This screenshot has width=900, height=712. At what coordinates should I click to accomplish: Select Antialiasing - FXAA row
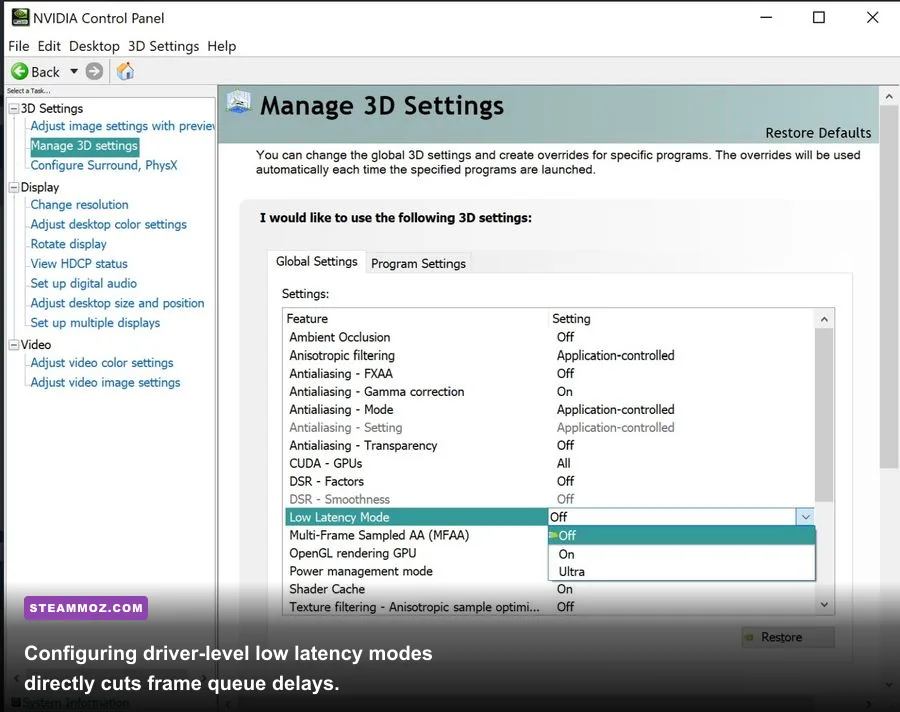point(549,373)
